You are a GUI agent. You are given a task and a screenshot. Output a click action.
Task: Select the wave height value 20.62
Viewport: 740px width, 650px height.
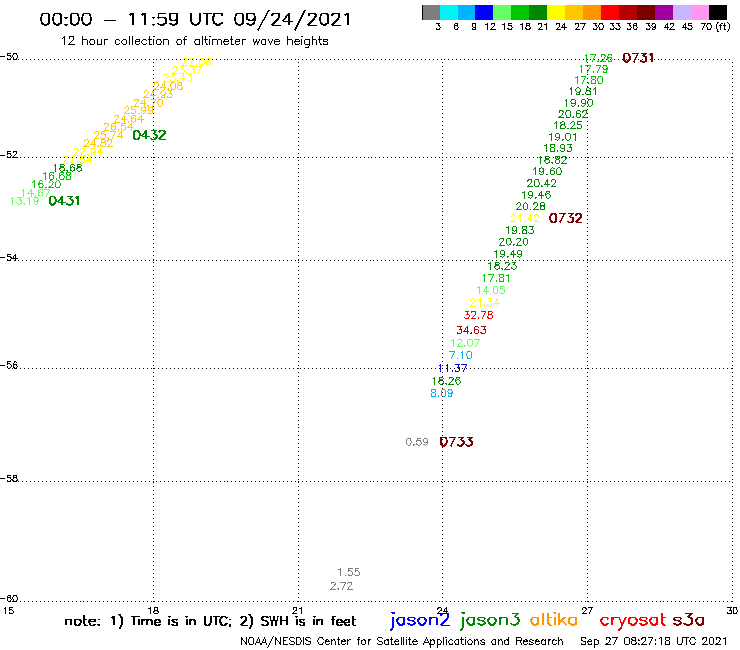(x=573, y=114)
